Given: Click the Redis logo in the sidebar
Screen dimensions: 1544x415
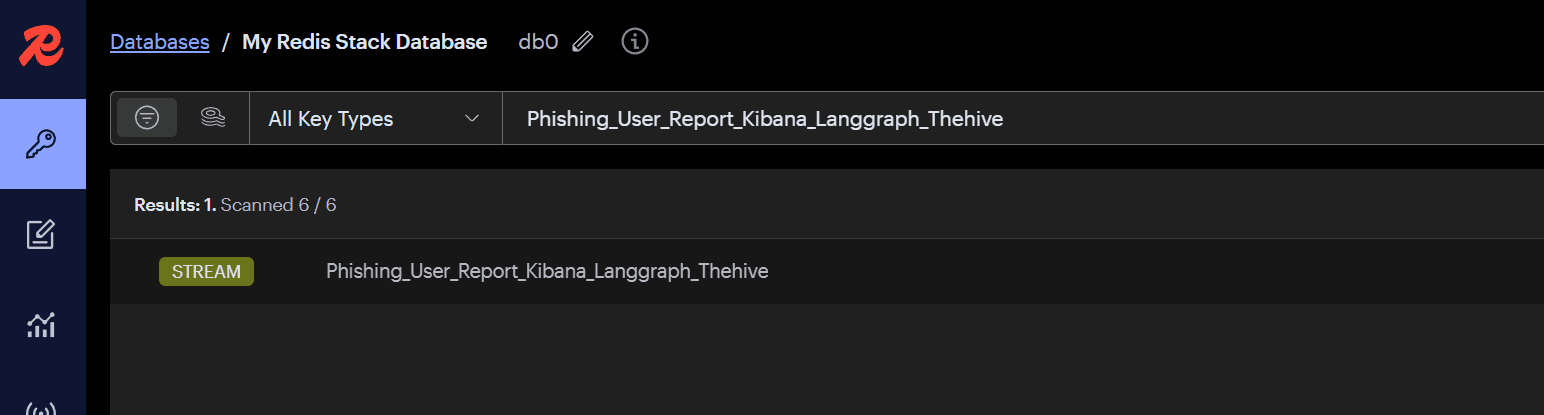Looking at the screenshot, I should click(x=42, y=45).
